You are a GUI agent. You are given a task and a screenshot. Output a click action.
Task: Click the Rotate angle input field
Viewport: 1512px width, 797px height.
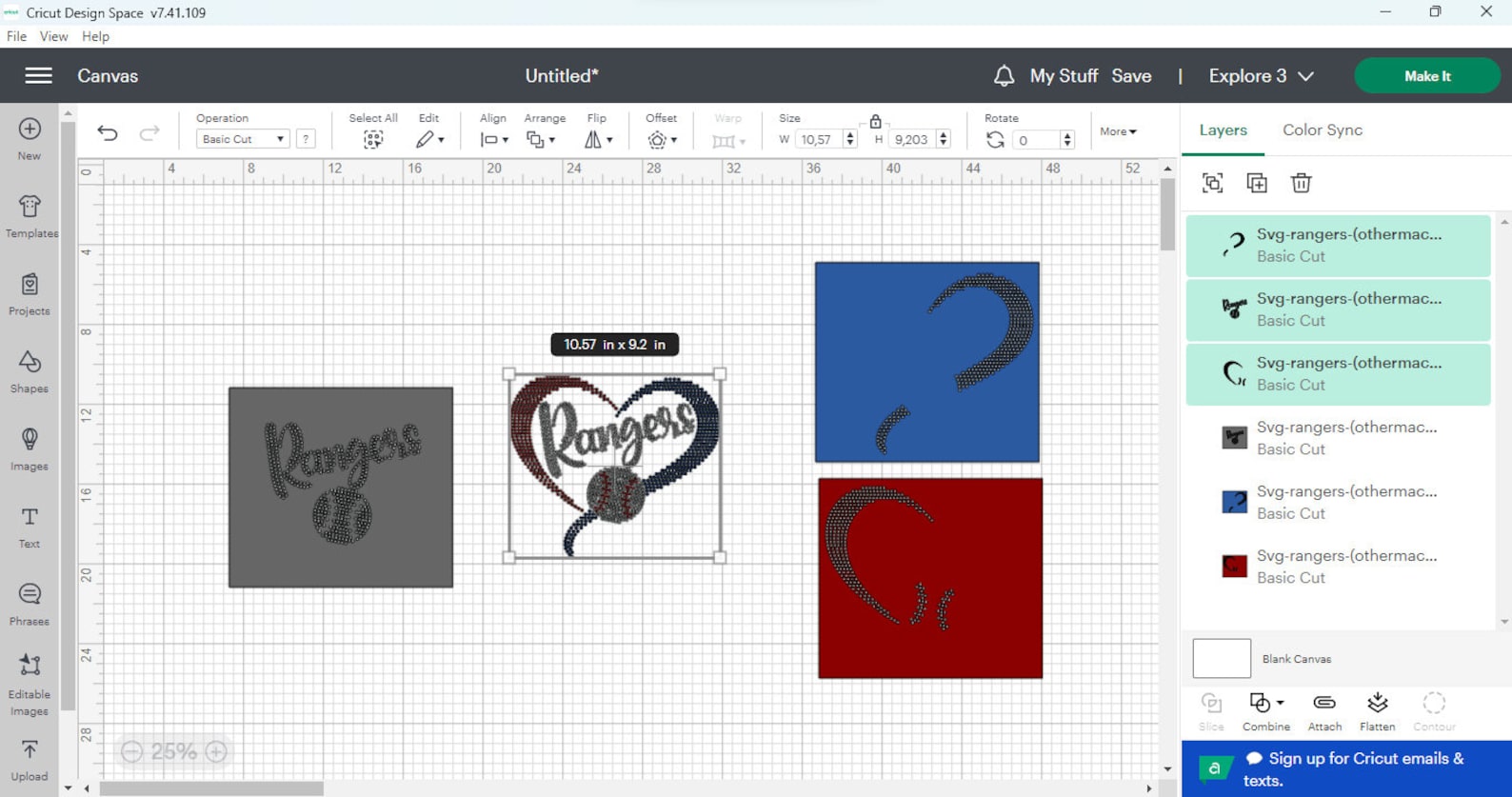click(x=1036, y=140)
